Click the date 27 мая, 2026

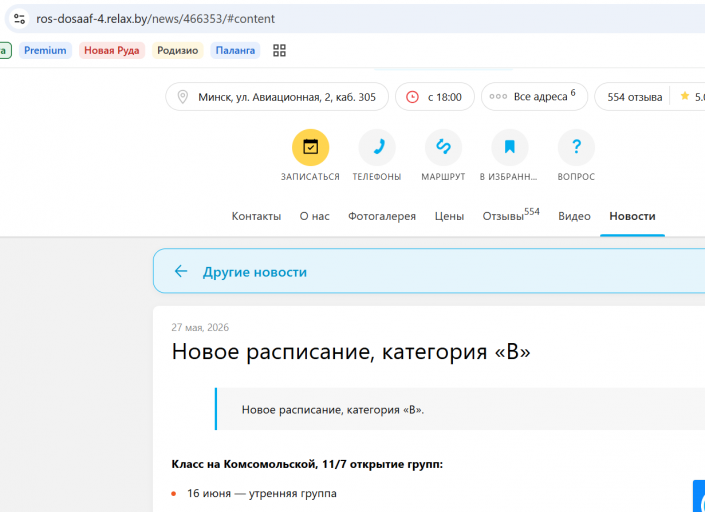(200, 327)
